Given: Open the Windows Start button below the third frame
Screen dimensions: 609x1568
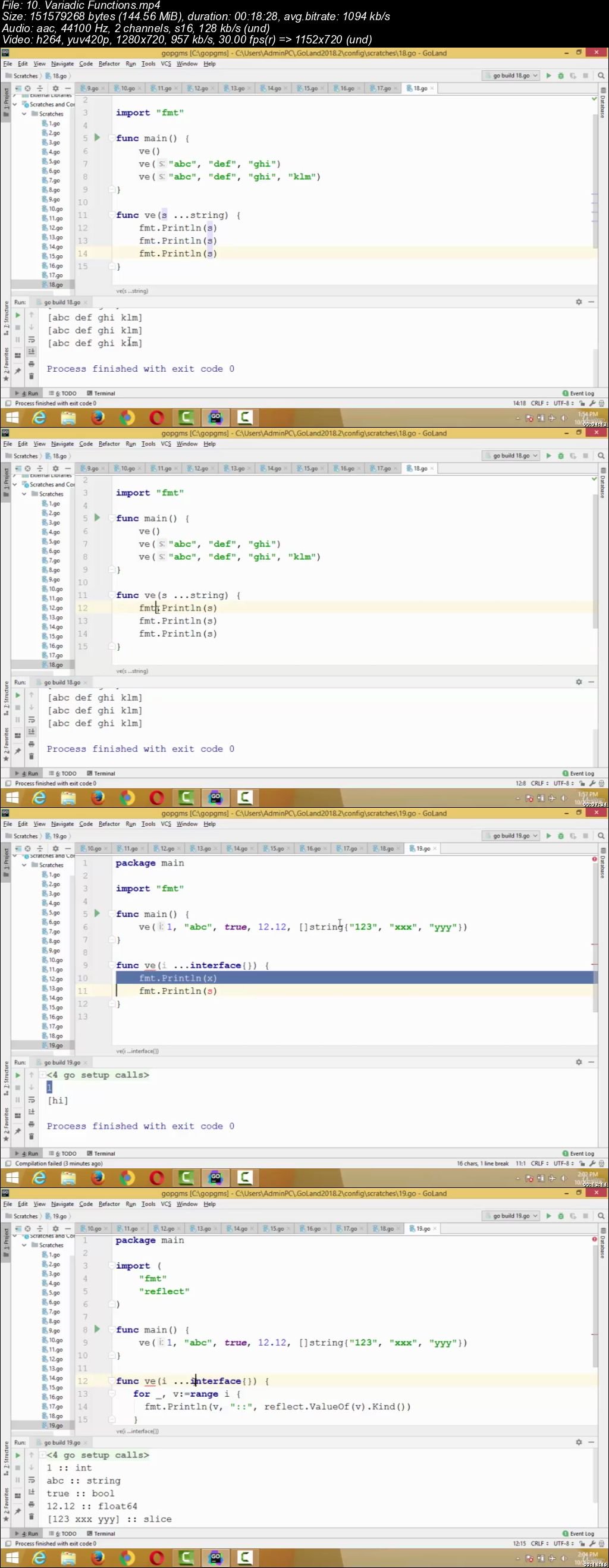Looking at the screenshot, I should (11, 1177).
